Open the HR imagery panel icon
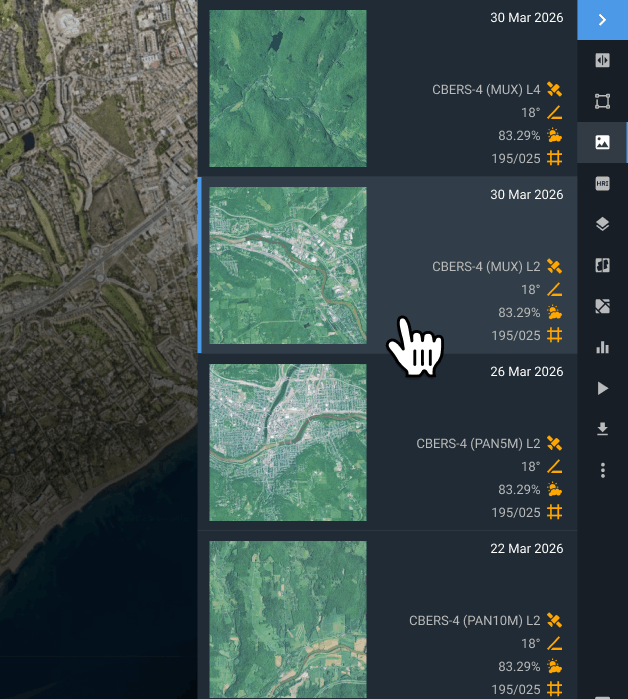Image resolution: width=628 pixels, height=699 pixels. coord(602,183)
